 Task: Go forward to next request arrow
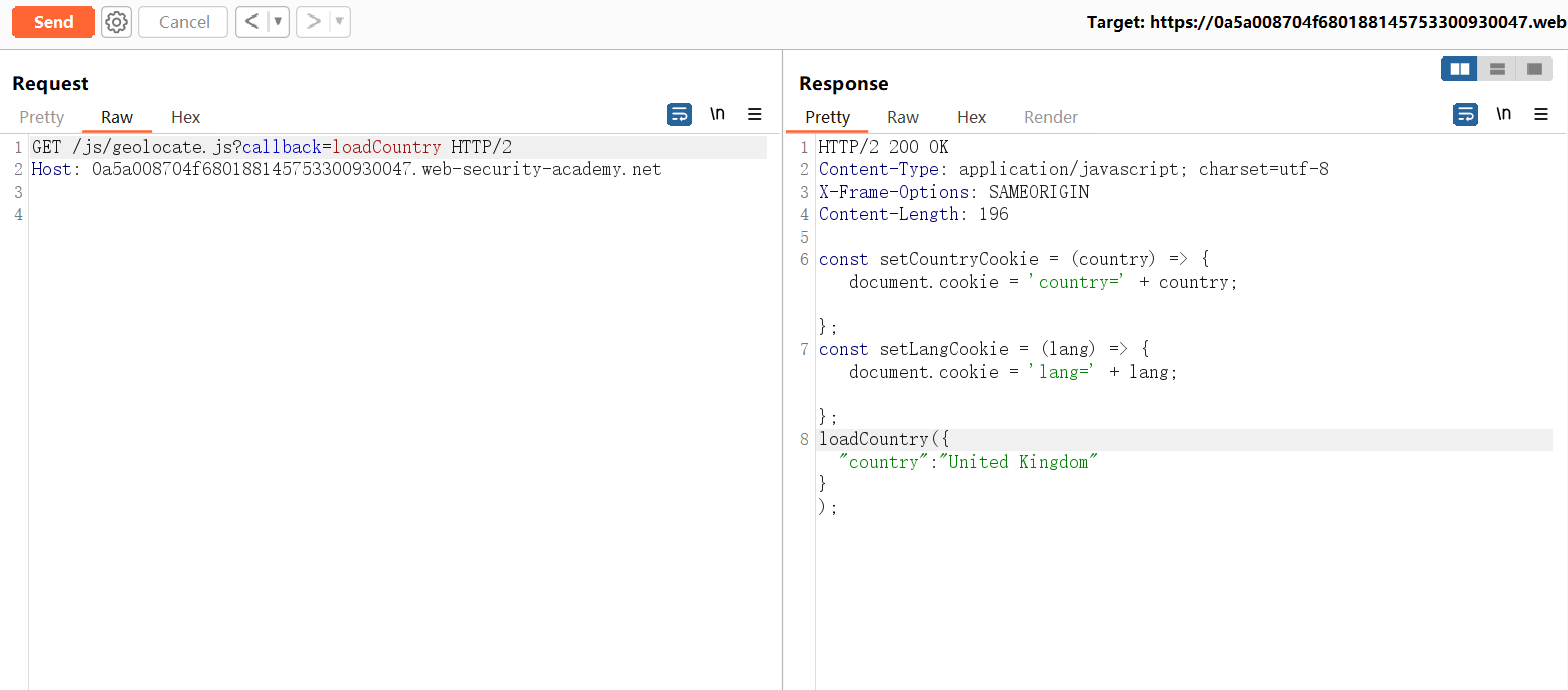pos(313,22)
